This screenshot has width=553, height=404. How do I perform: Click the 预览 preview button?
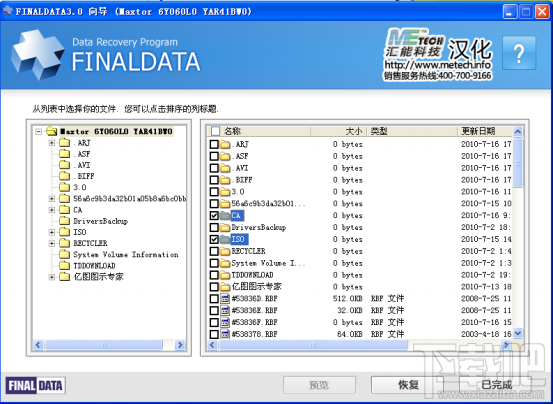[319, 385]
